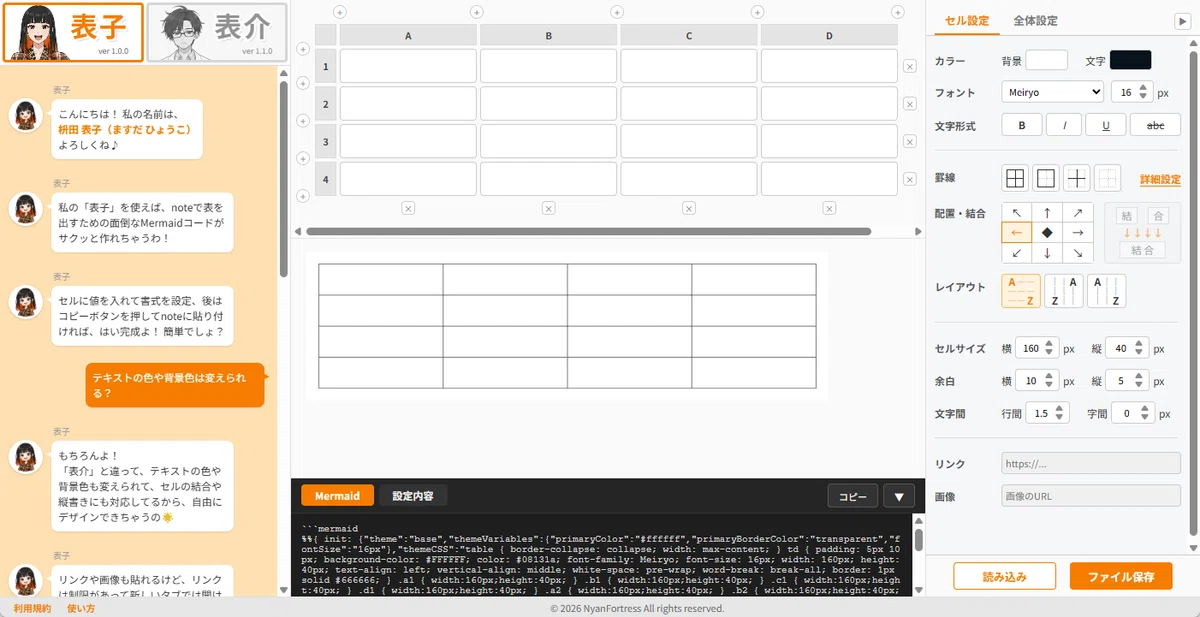Insert a row between rows 2 and 3
The width and height of the screenshot is (1200, 617).
tap(303, 122)
